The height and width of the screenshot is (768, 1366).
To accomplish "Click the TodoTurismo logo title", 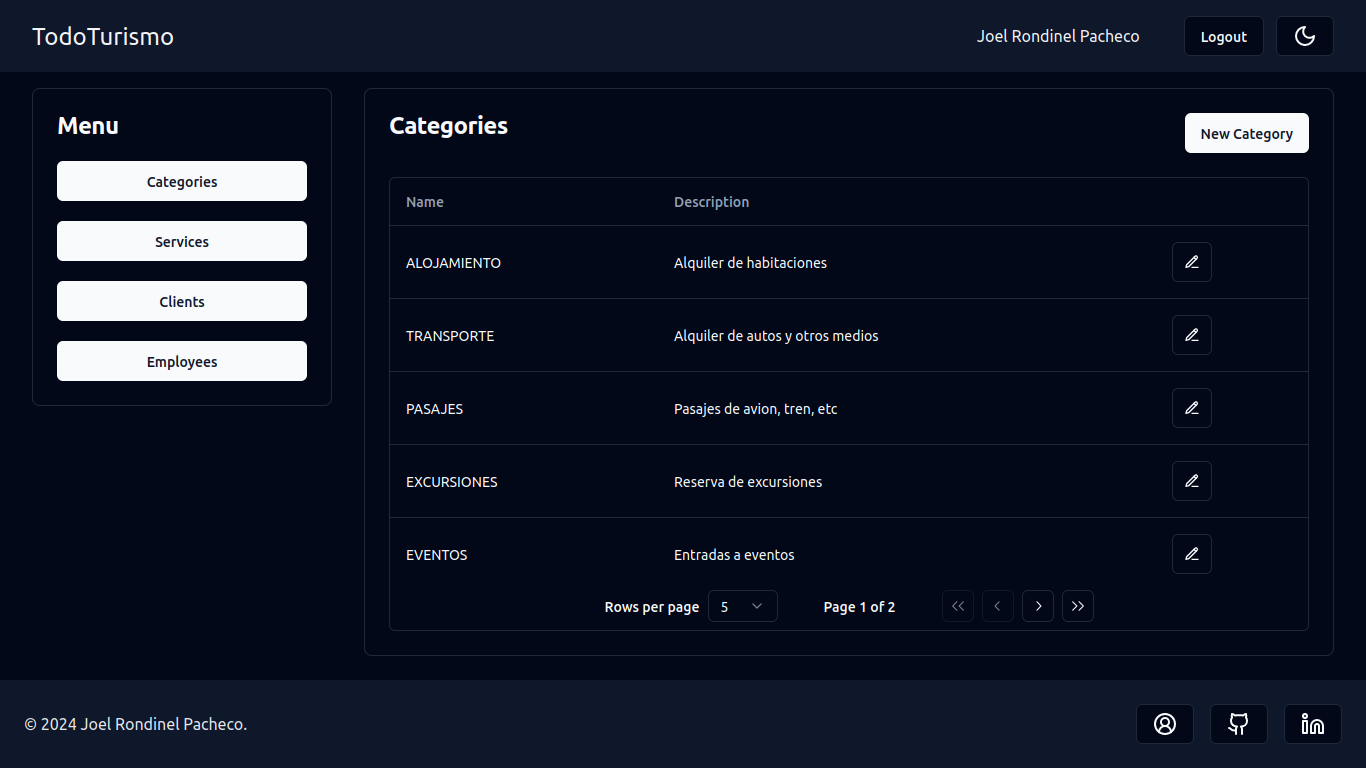I will (103, 36).
